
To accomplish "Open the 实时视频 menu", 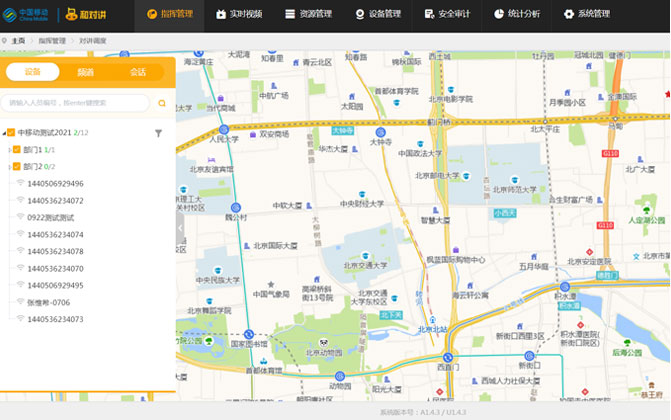I will [239, 14].
